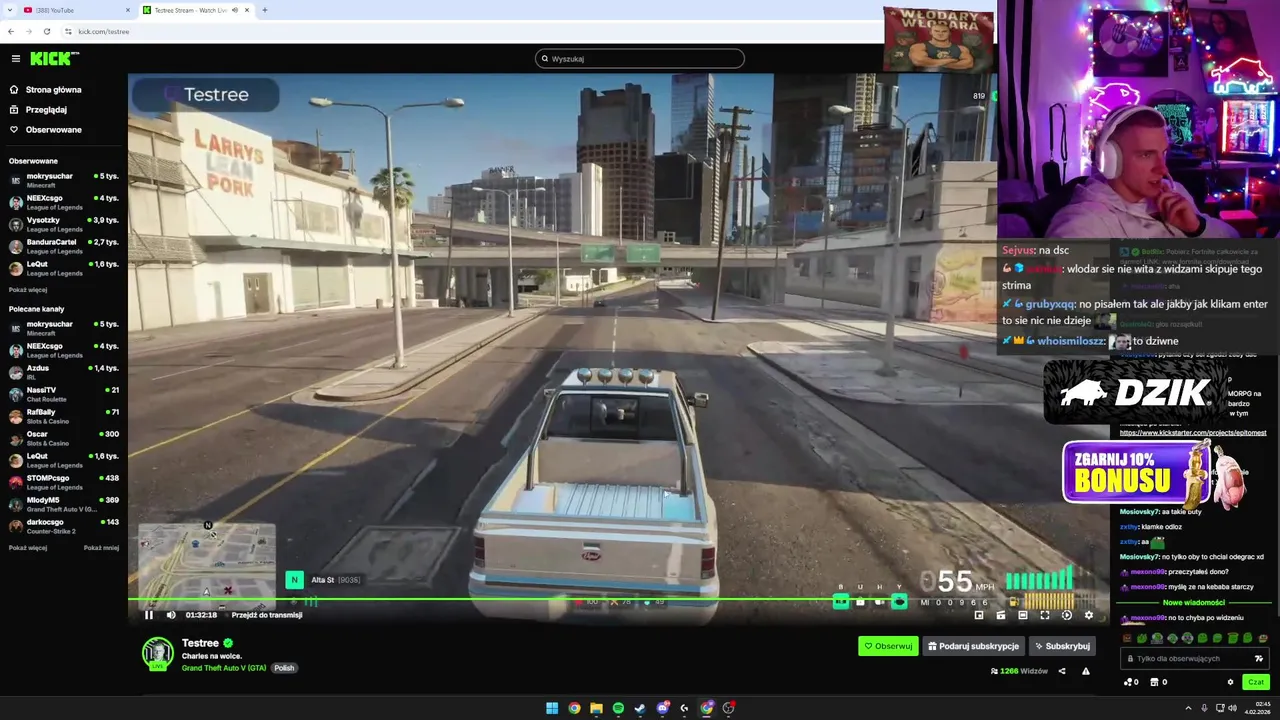Share the stream via share icon

[x=1062, y=671]
